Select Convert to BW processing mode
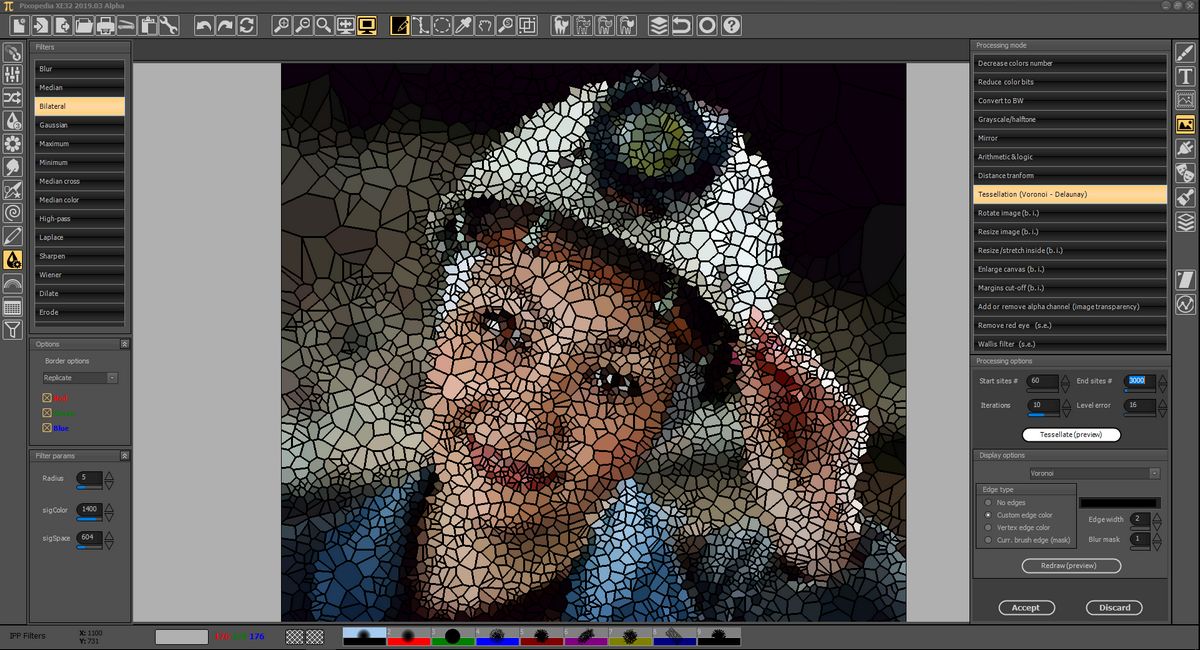 click(x=1070, y=101)
